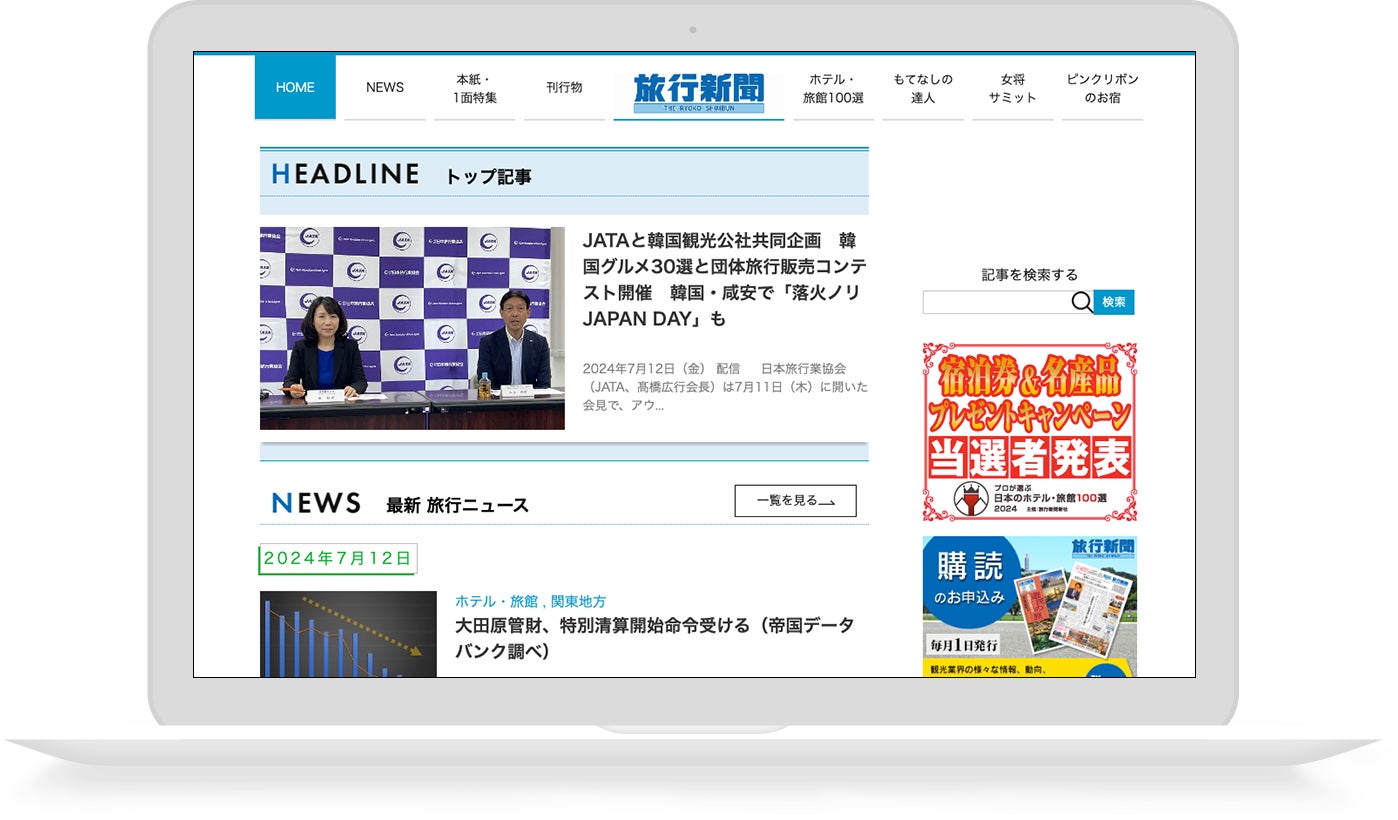Click the 記事を検索する label
This screenshot has height=820, width=1398.
(x=1030, y=274)
